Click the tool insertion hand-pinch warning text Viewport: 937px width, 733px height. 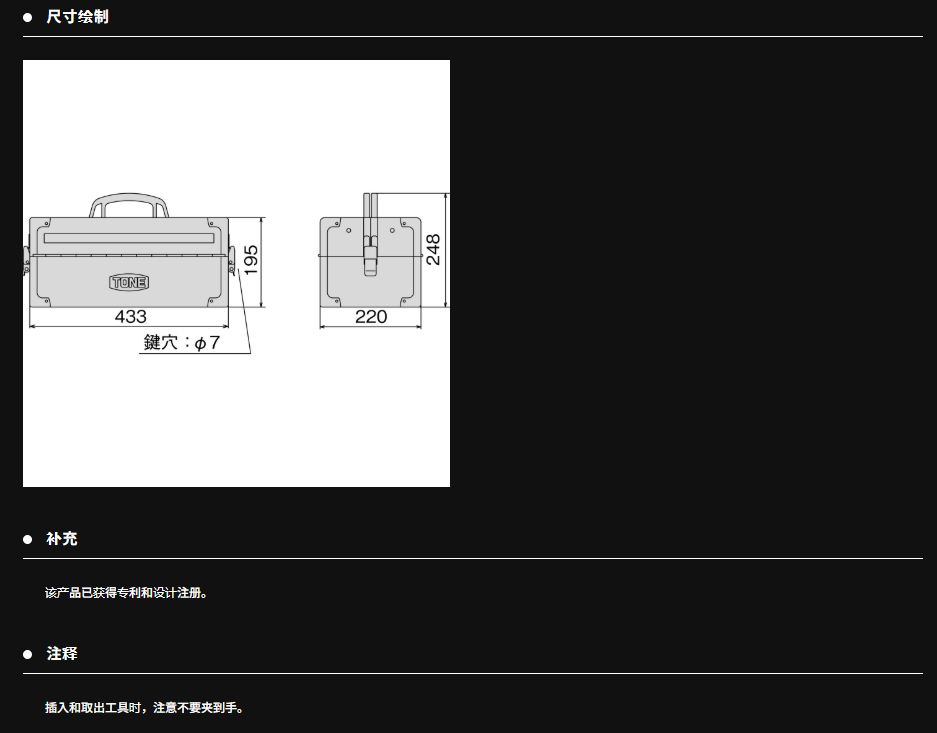coord(144,708)
